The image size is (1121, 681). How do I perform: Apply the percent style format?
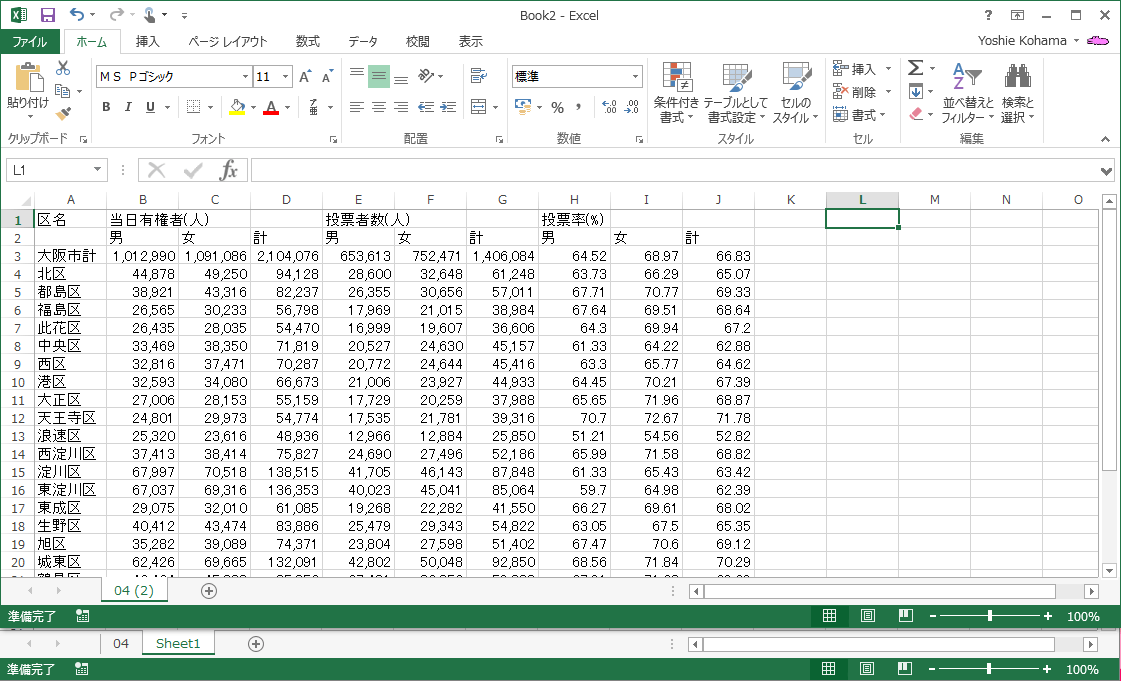tap(558, 107)
